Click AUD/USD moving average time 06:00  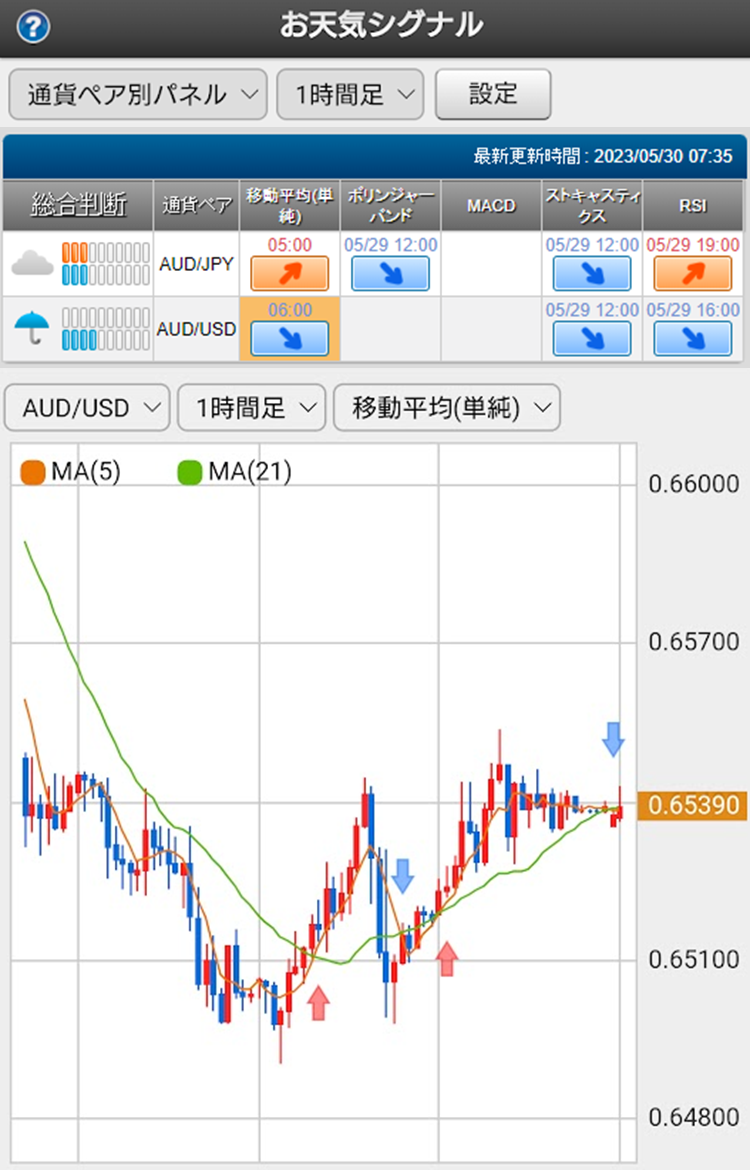tap(290, 310)
